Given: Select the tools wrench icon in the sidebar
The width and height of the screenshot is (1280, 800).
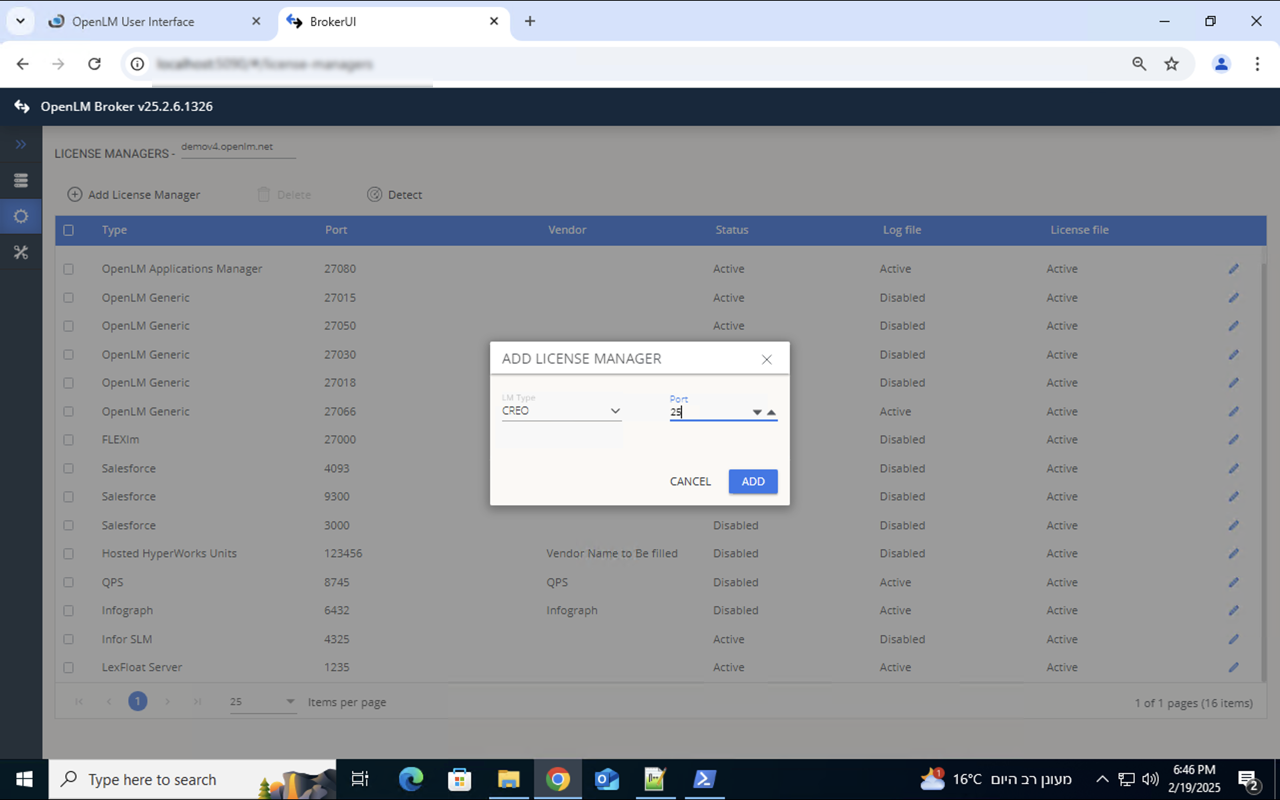Looking at the screenshot, I should pyautogui.click(x=20, y=252).
